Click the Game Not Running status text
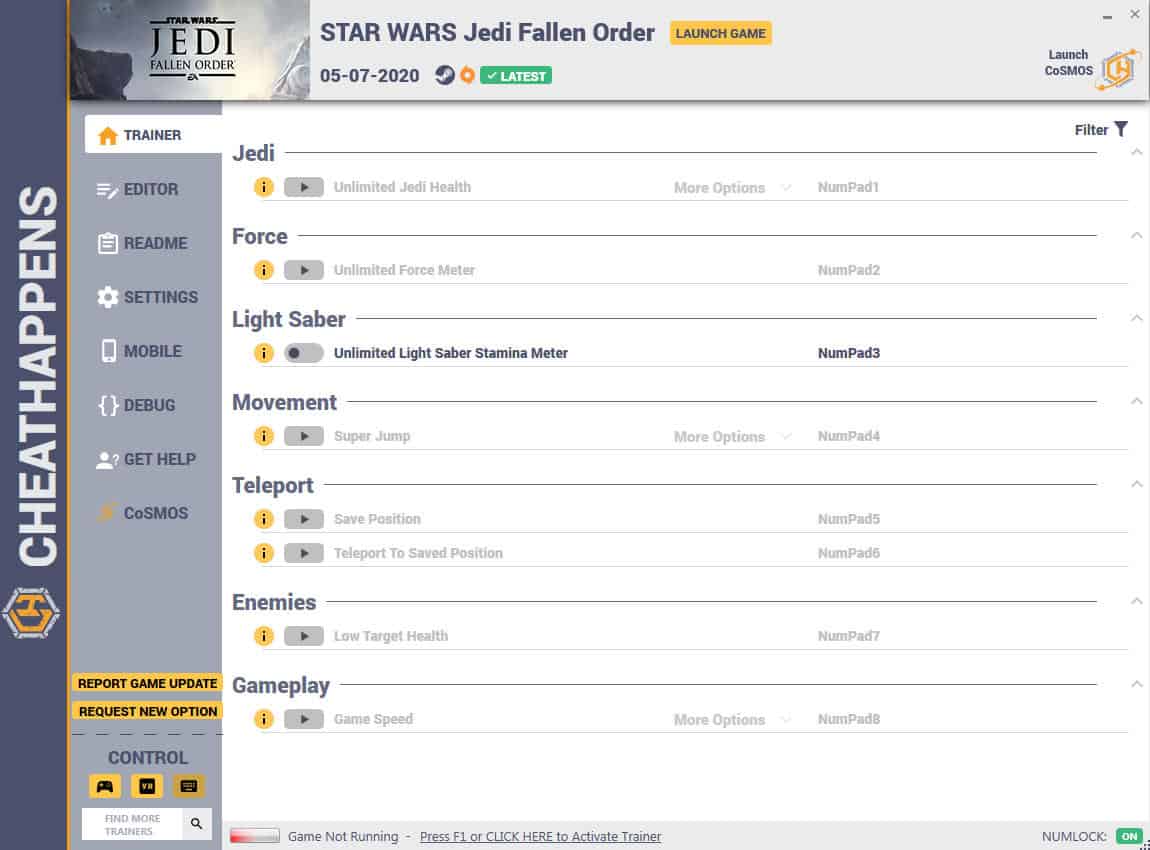 [343, 836]
